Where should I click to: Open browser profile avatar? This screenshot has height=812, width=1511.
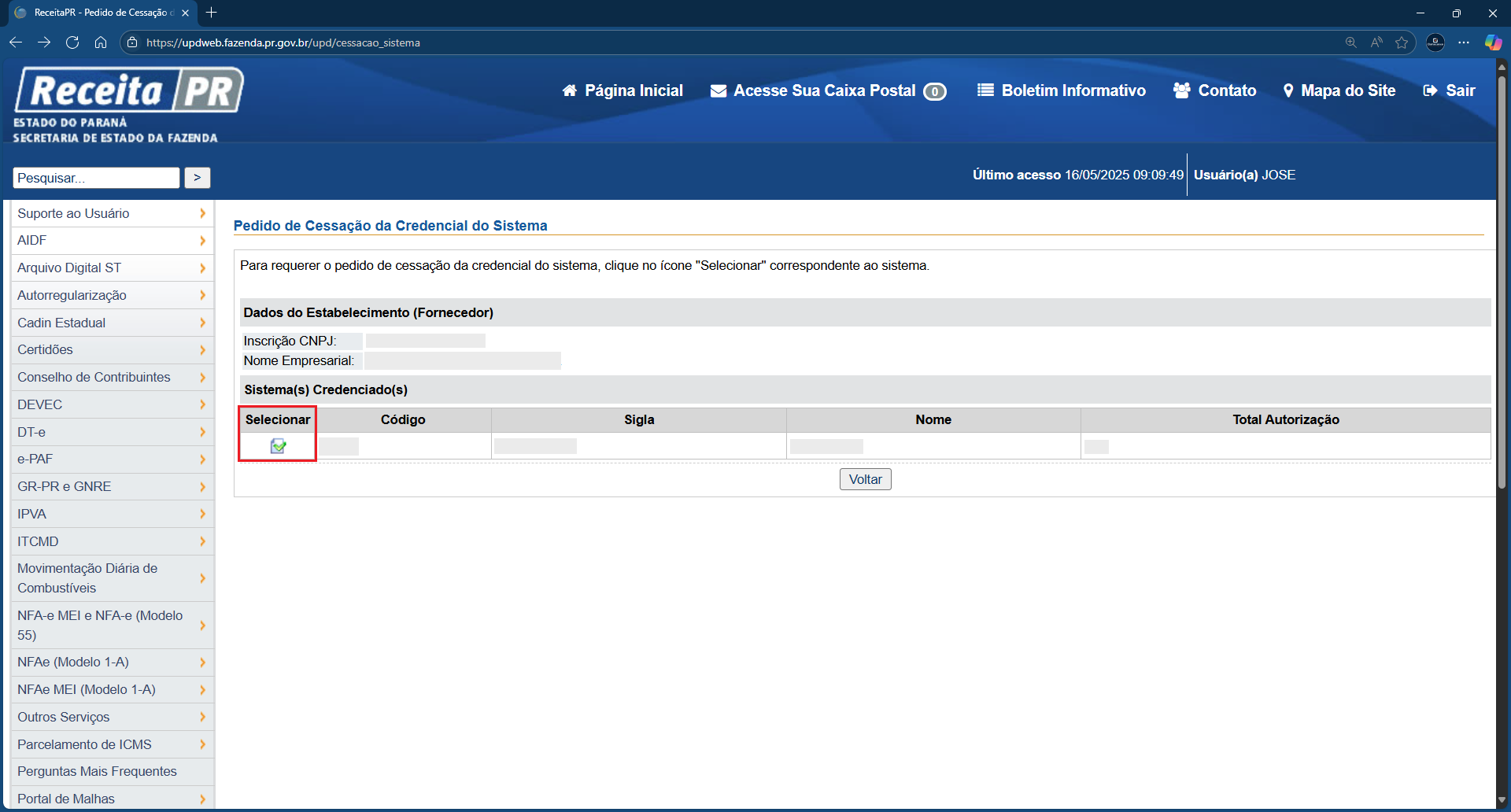click(x=1435, y=42)
